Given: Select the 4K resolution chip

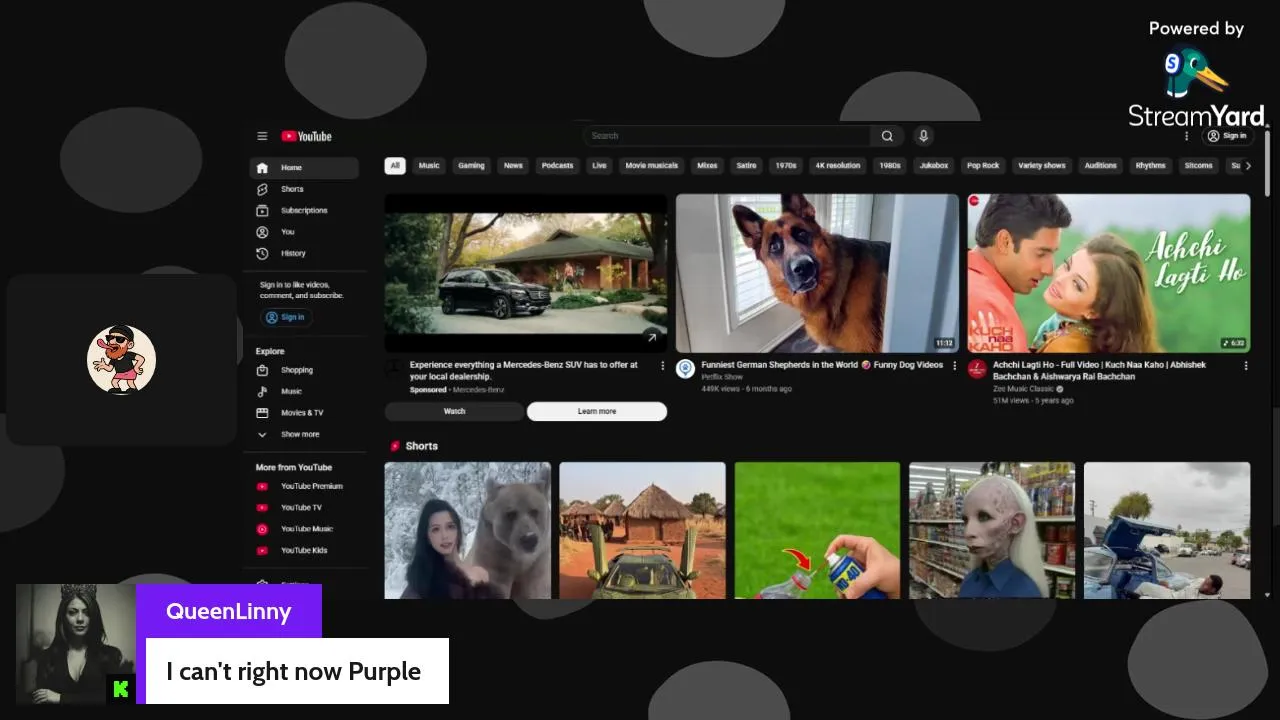Looking at the screenshot, I should pos(838,166).
